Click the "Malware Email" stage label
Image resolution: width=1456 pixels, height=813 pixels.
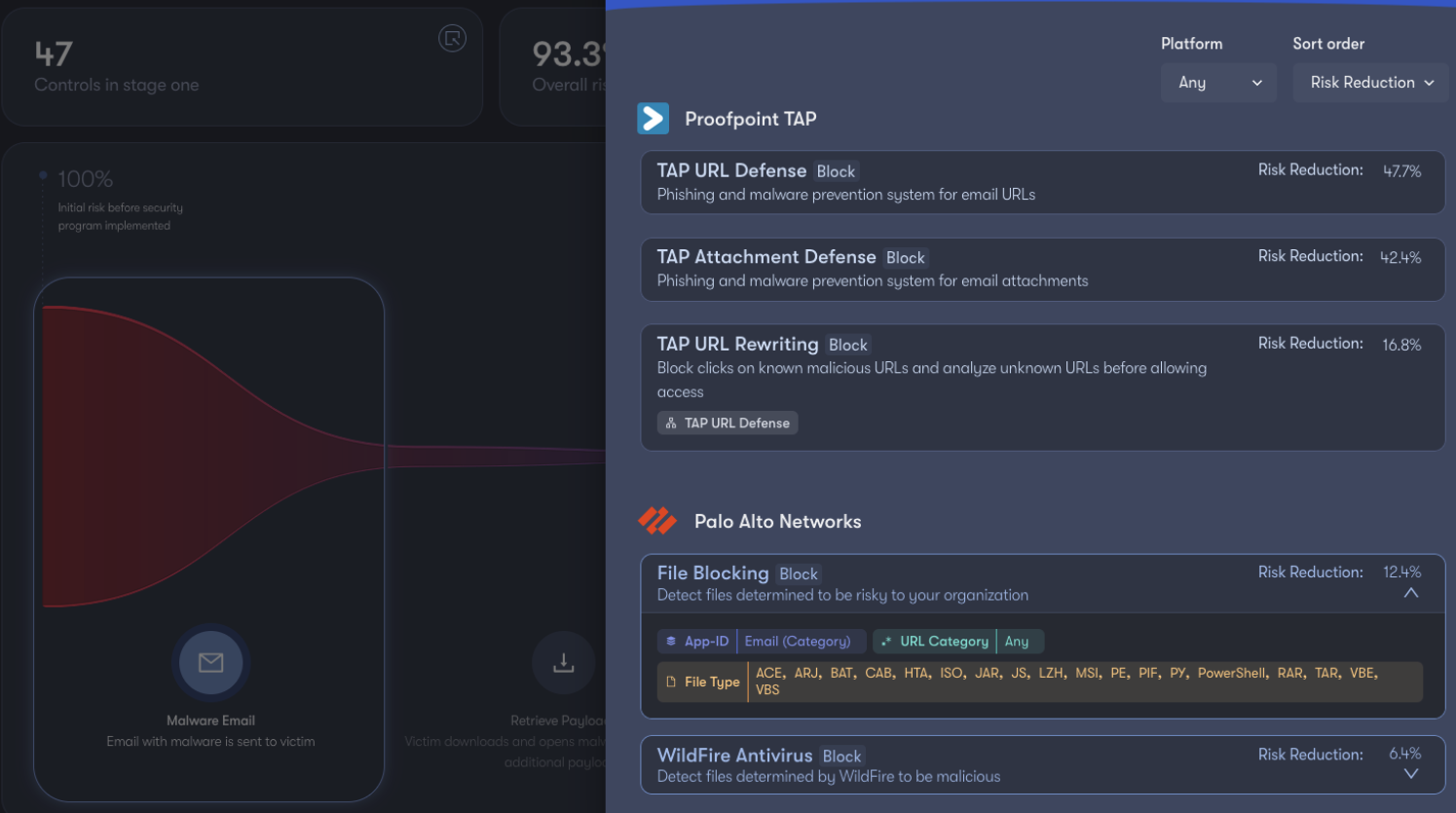pos(210,721)
